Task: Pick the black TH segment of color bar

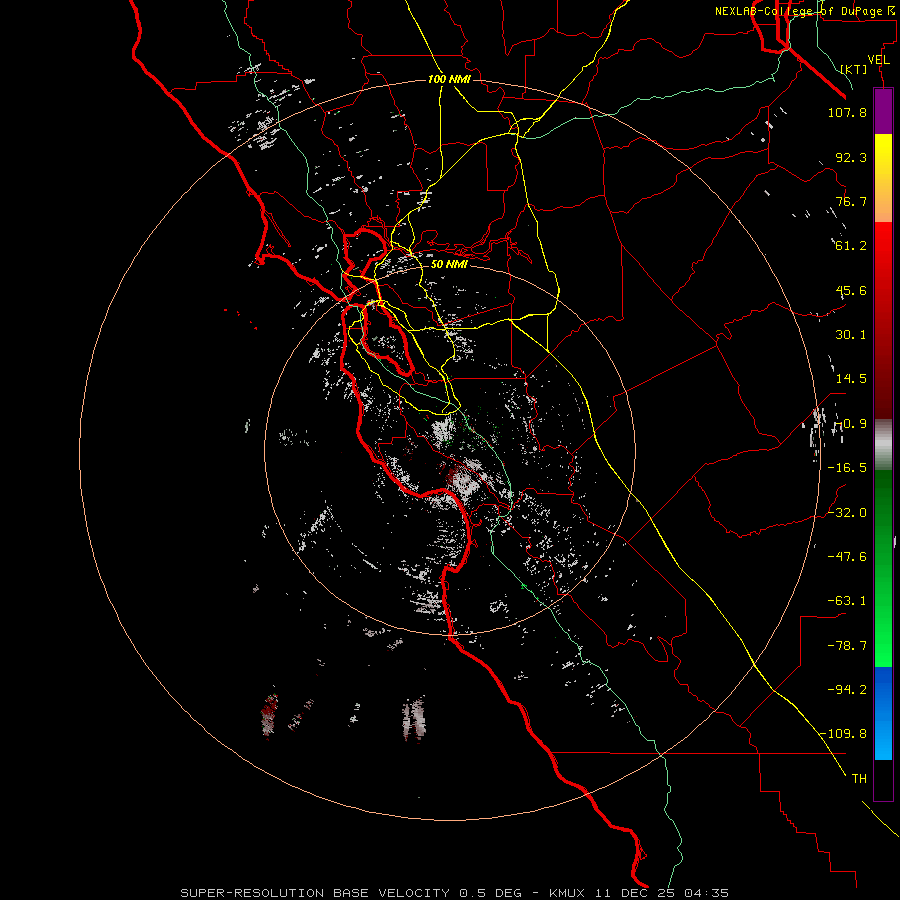Action: tap(883, 780)
